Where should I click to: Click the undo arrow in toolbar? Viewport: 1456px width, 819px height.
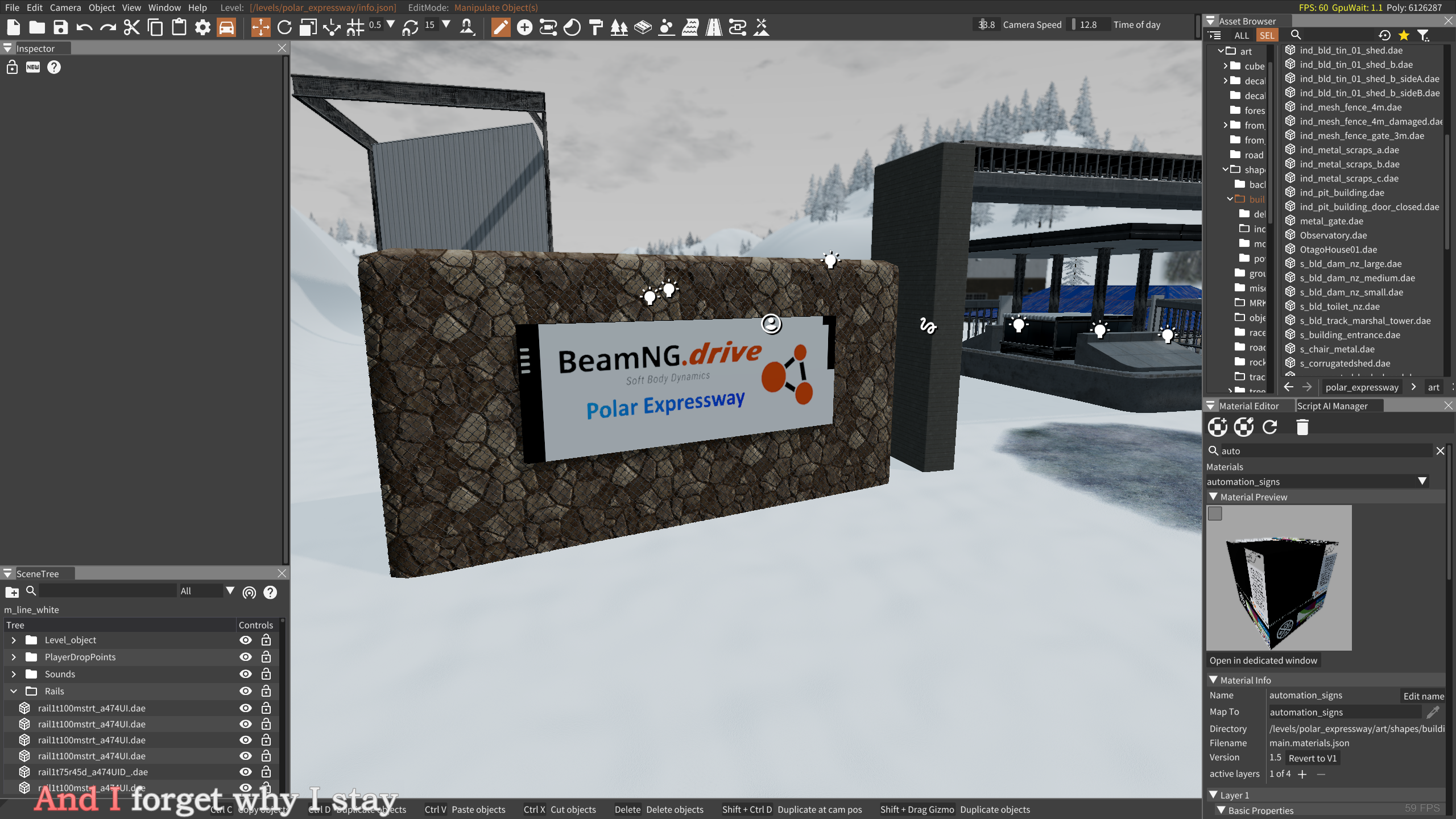[x=84, y=27]
